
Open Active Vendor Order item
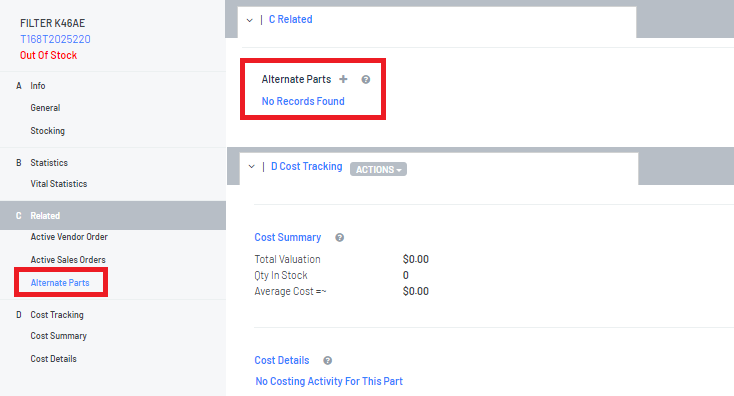[x=69, y=237]
